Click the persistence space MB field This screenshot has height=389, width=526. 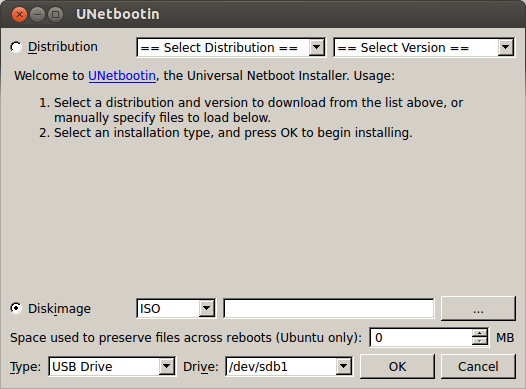pyautogui.click(x=421, y=337)
